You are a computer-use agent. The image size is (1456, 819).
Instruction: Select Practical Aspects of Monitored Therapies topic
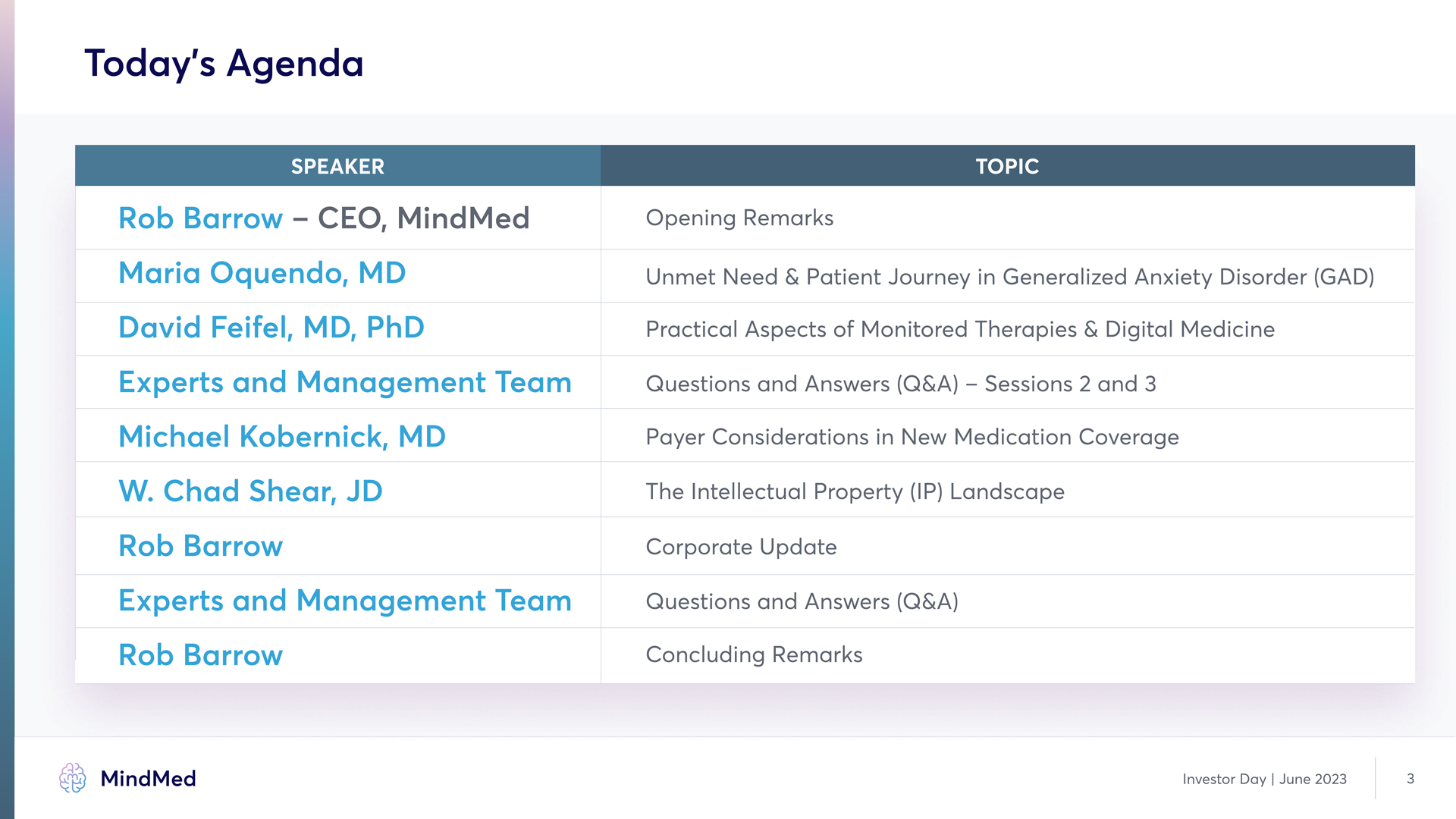[x=960, y=329]
